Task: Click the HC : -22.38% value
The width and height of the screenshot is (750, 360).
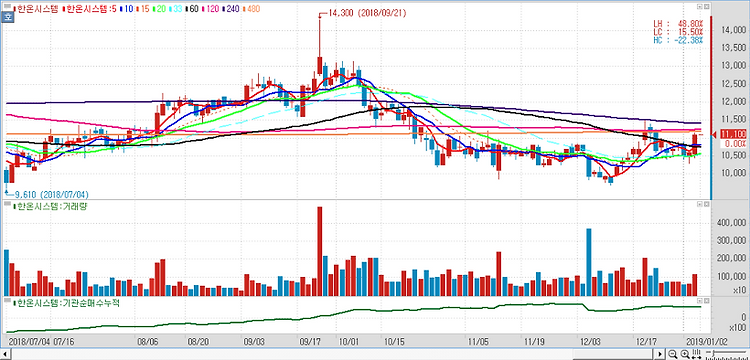Action: click(678, 40)
